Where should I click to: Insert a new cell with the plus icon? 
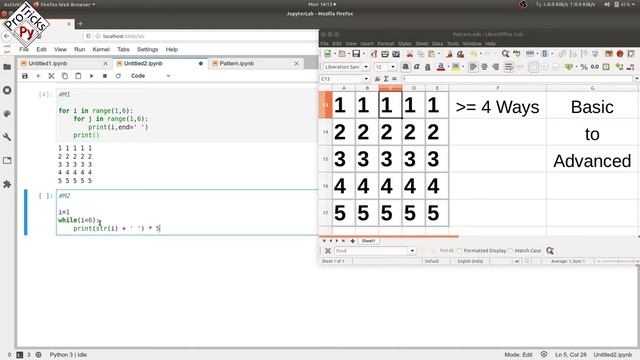[38, 76]
